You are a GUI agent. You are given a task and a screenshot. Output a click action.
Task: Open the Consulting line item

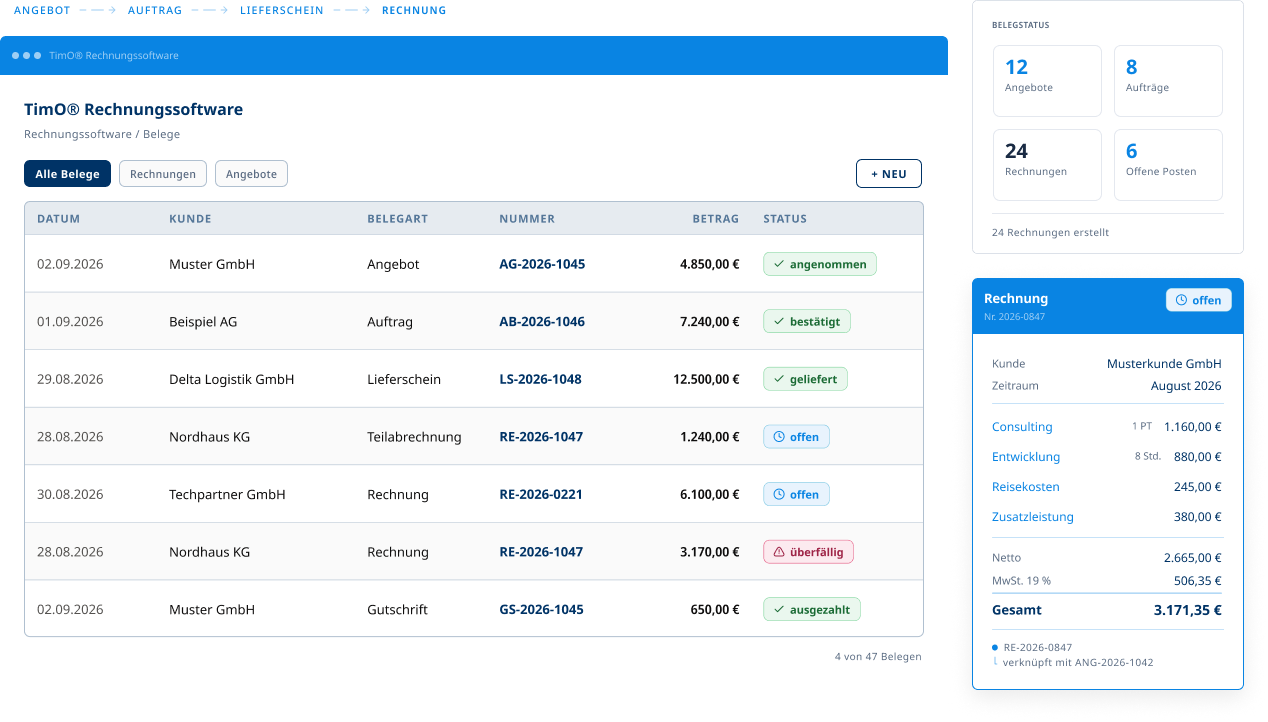[x=1022, y=427]
